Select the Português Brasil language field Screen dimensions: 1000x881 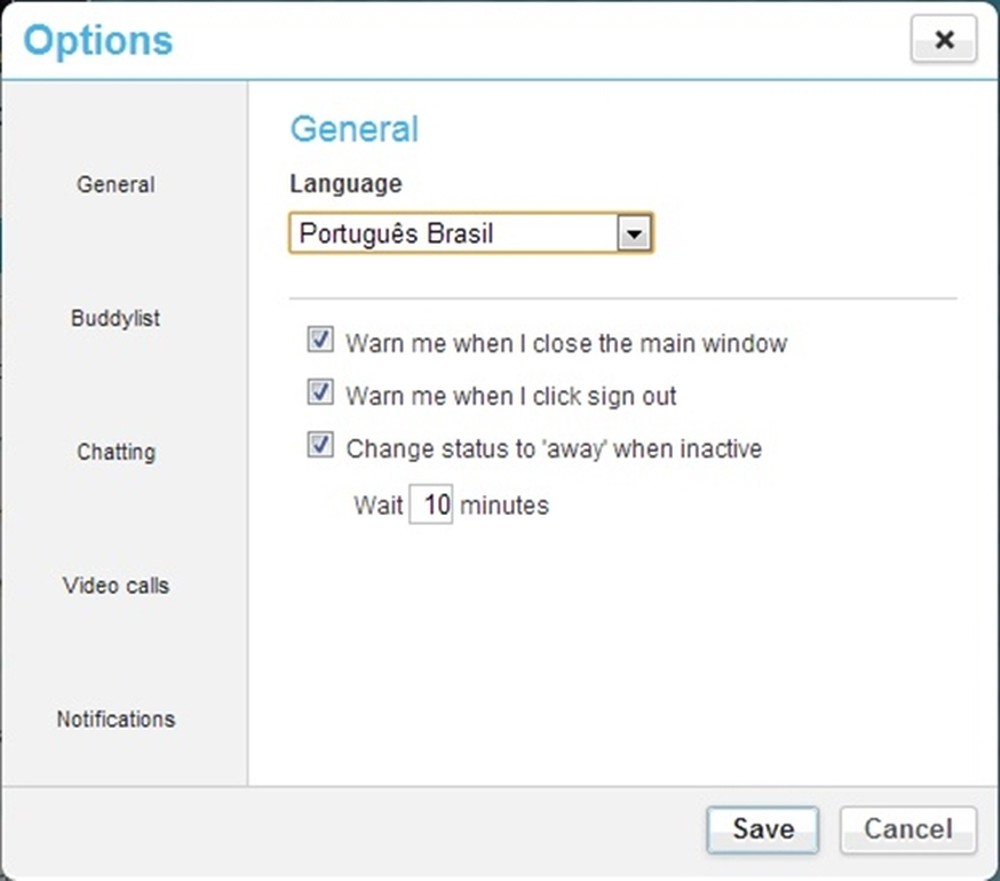450,233
